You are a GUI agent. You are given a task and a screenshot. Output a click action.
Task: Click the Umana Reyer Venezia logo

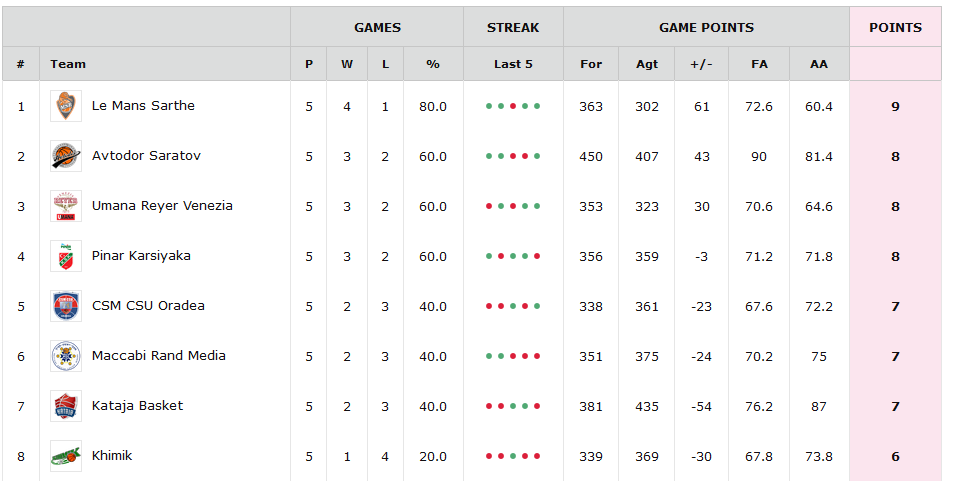click(66, 206)
